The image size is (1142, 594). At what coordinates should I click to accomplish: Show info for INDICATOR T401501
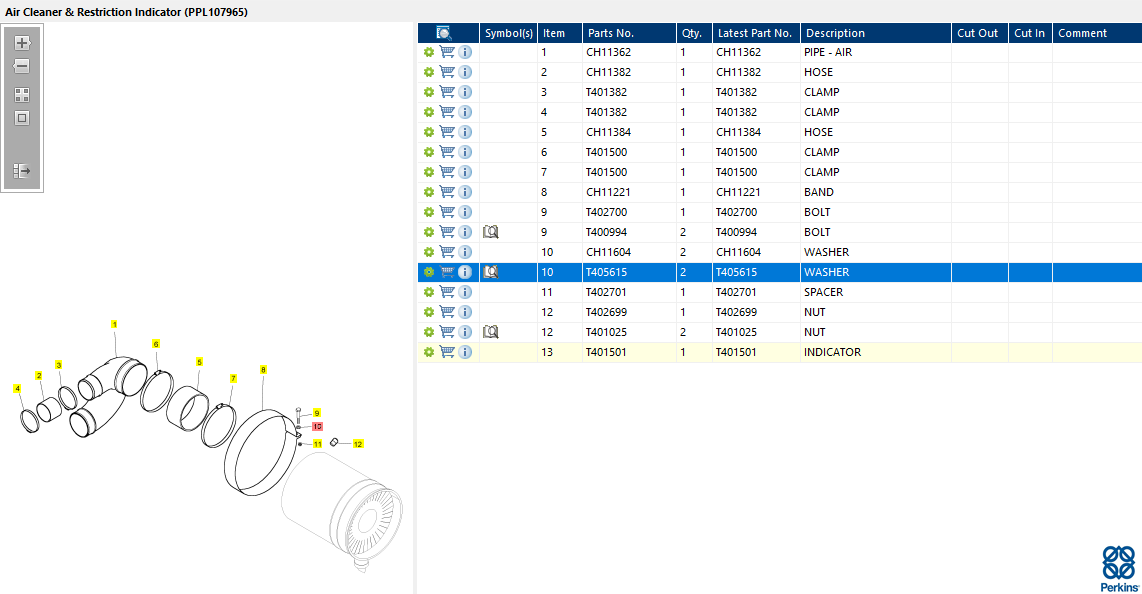(465, 352)
